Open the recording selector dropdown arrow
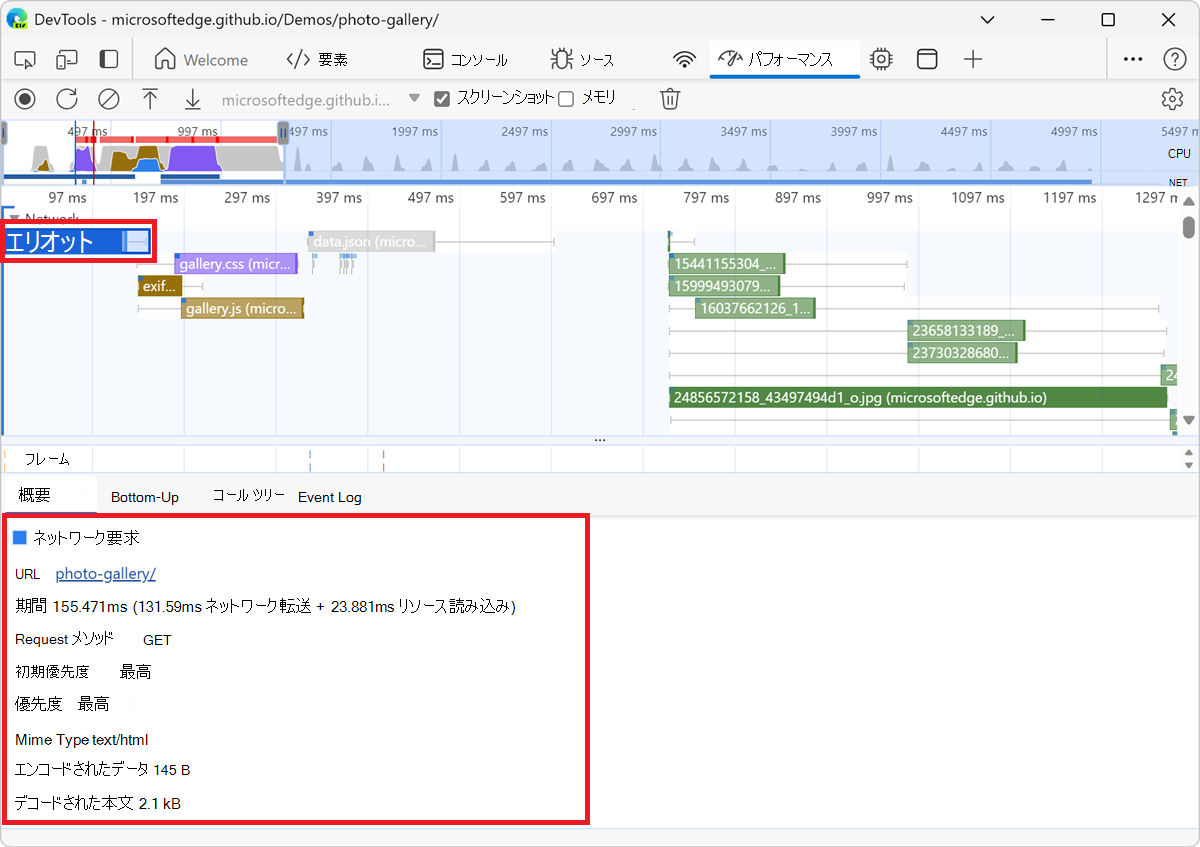Viewport: 1200px width, 847px height. 414,99
